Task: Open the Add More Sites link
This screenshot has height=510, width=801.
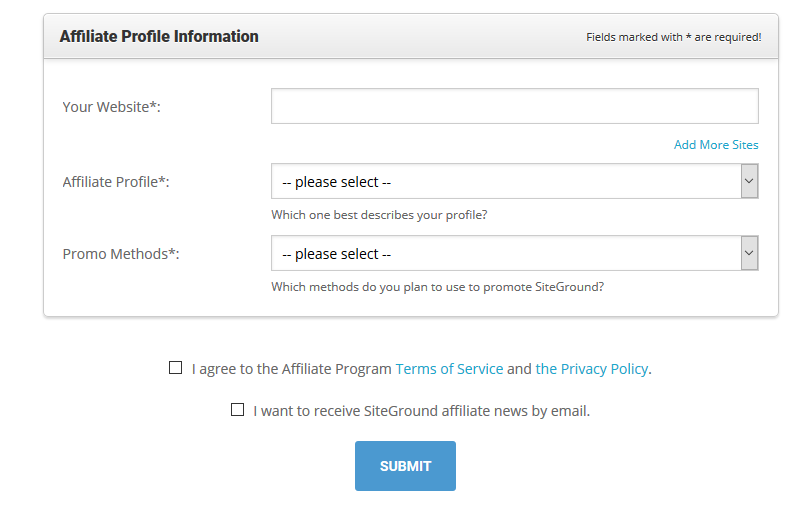Action: click(716, 145)
